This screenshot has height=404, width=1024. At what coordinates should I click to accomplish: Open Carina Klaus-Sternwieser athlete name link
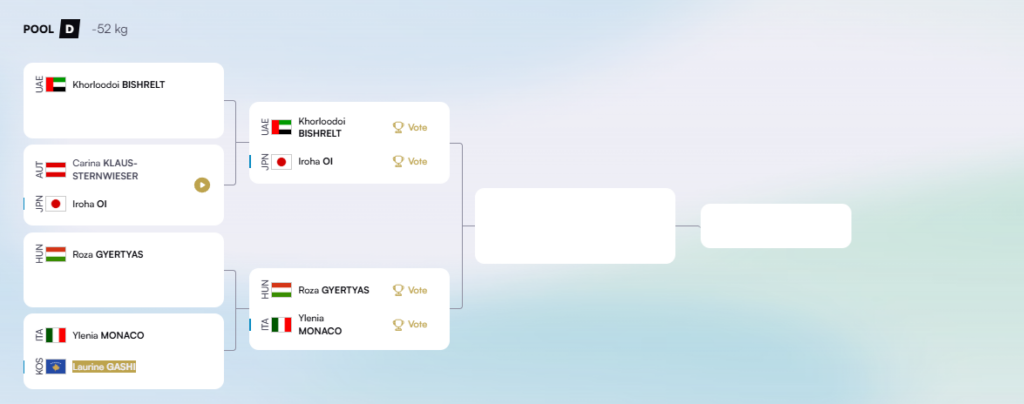pos(105,170)
